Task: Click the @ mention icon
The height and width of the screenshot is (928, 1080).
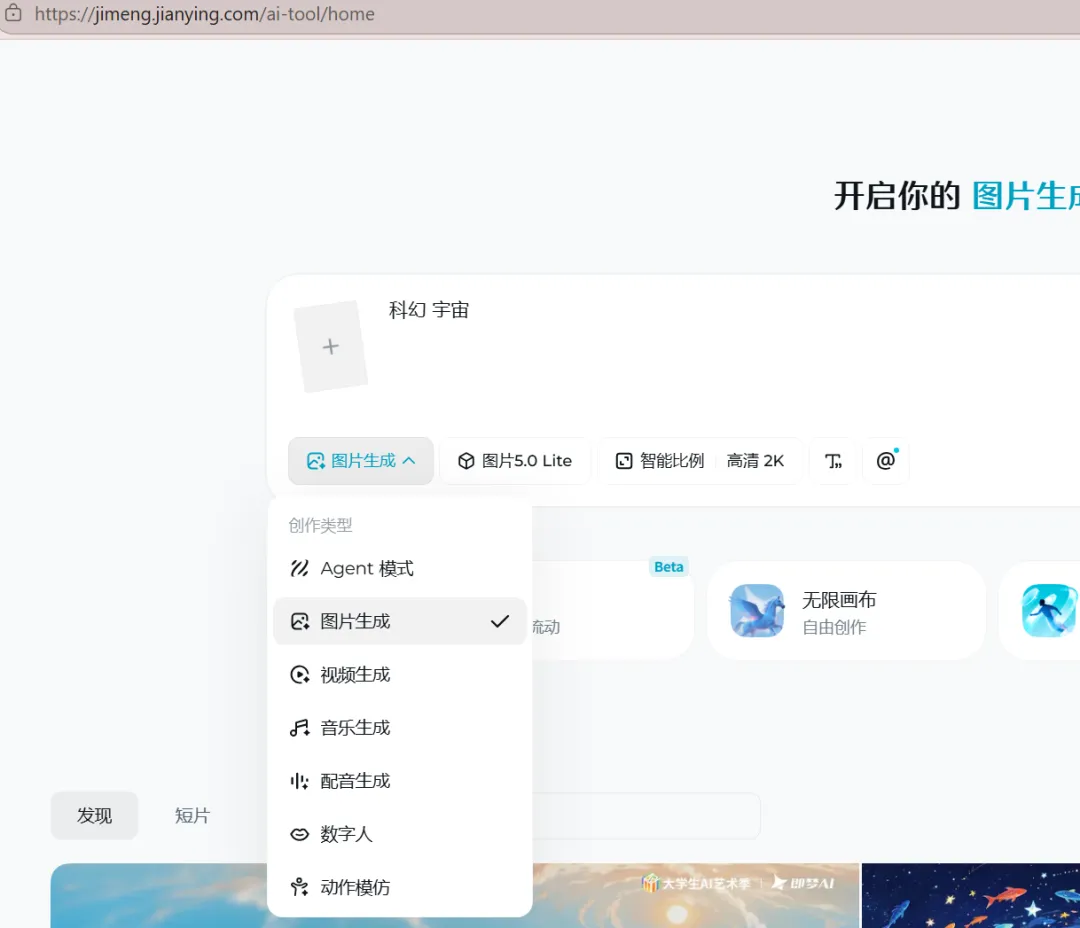Action: coord(886,460)
